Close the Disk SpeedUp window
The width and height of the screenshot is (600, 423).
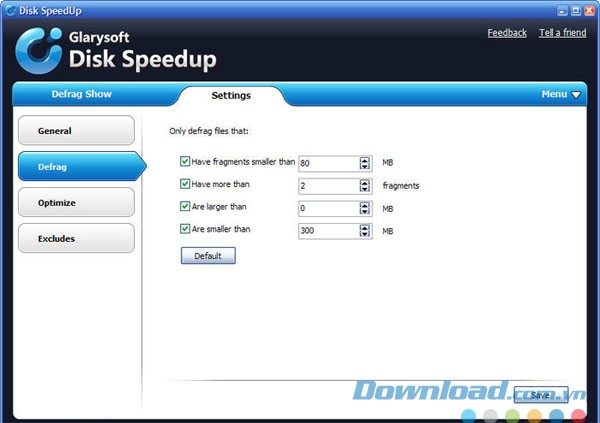(x=590, y=11)
